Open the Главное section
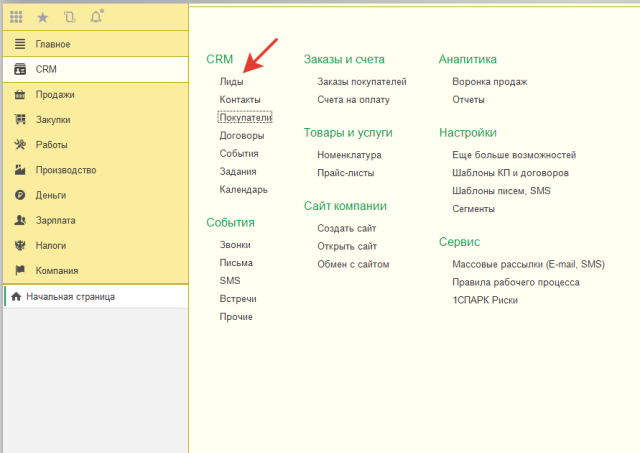This screenshot has width=640, height=453. [x=96, y=44]
